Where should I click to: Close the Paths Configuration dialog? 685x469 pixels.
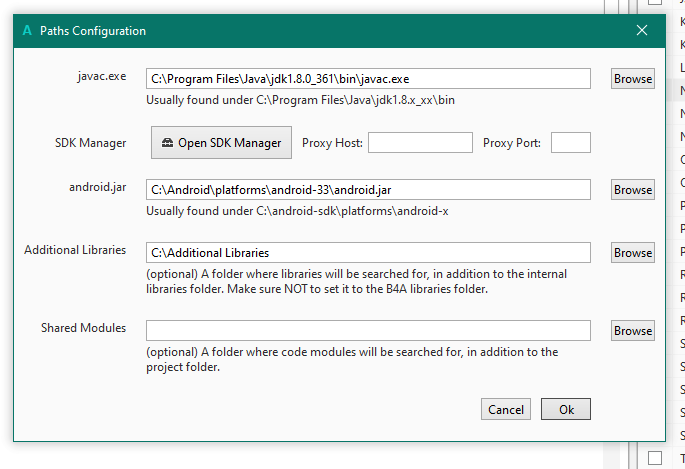click(642, 31)
